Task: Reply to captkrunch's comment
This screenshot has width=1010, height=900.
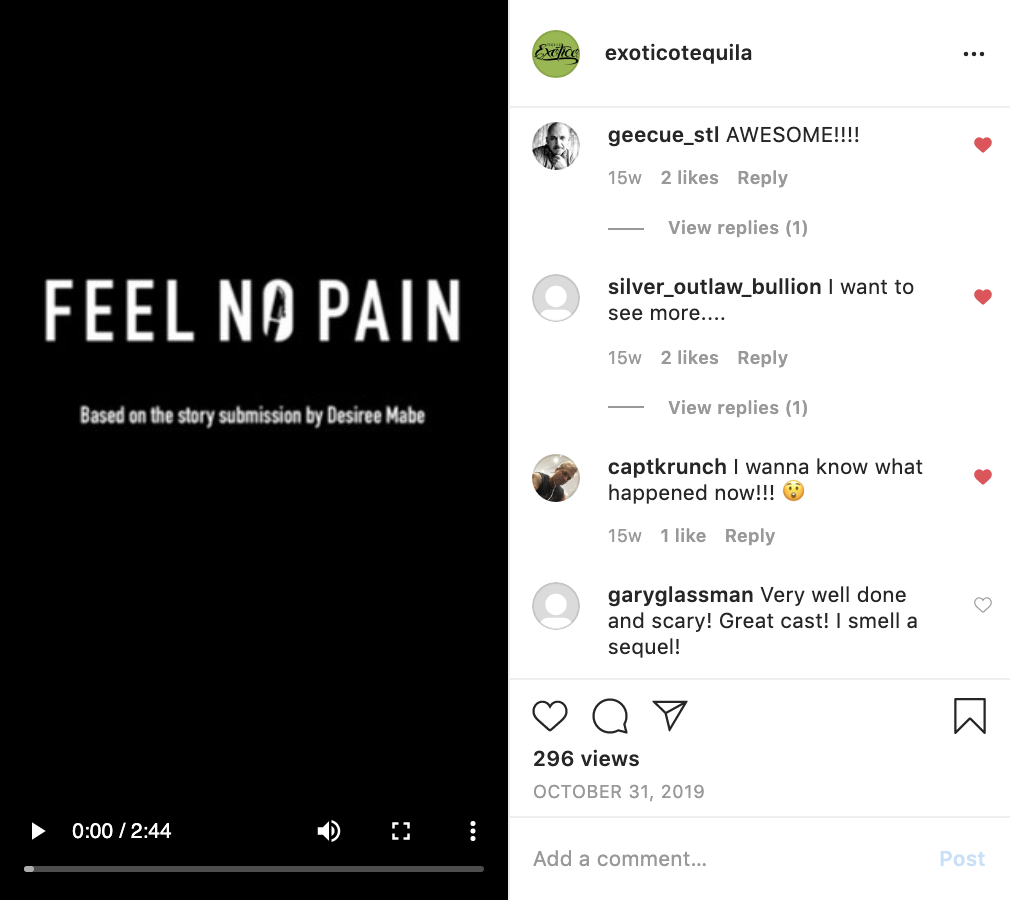Action: [x=749, y=536]
